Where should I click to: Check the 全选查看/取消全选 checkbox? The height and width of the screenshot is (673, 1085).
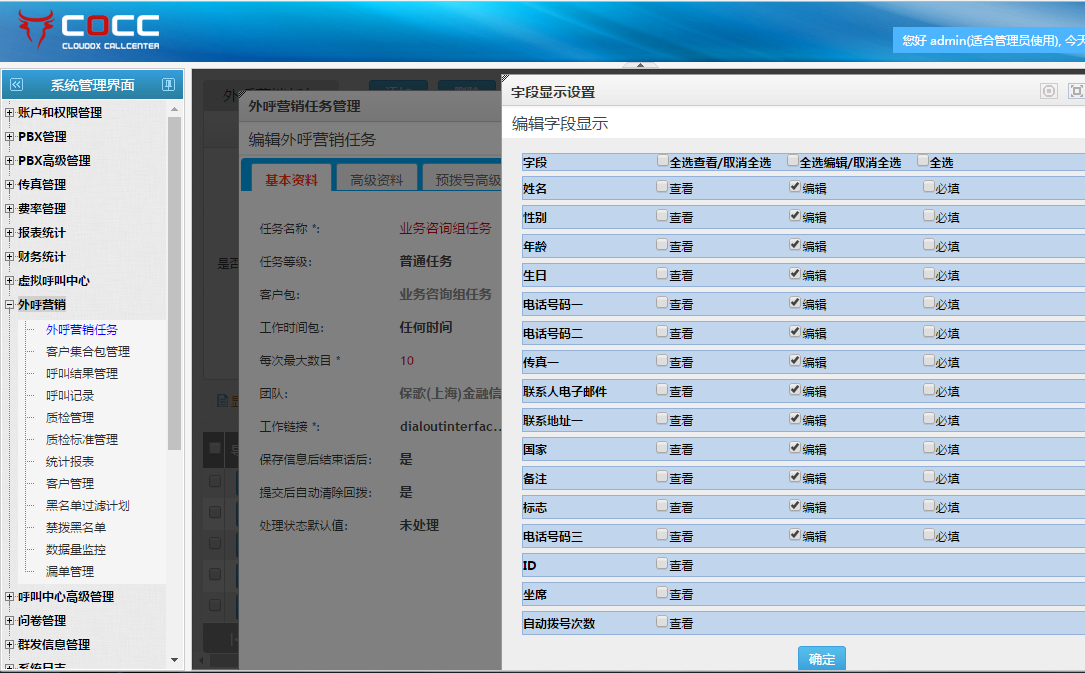click(663, 161)
